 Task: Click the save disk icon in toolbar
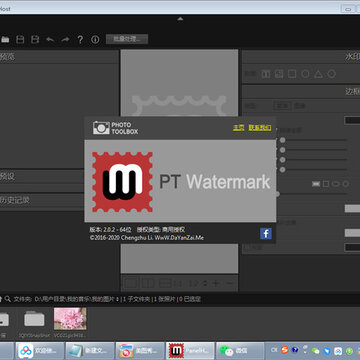[x=20, y=40]
